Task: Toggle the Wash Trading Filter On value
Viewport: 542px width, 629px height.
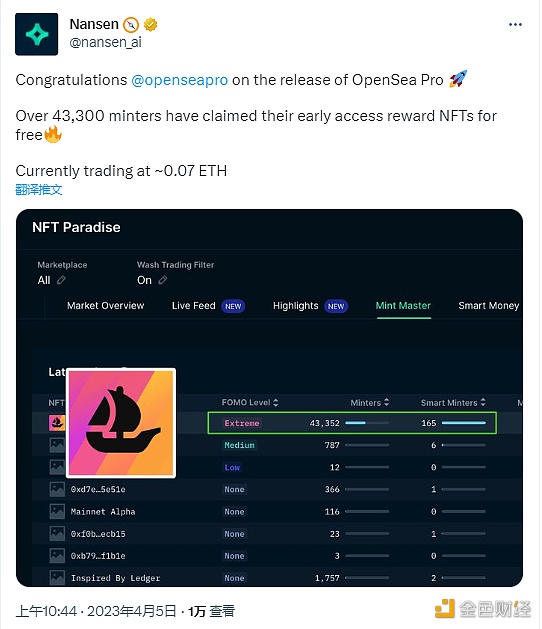Action: pyautogui.click(x=144, y=280)
